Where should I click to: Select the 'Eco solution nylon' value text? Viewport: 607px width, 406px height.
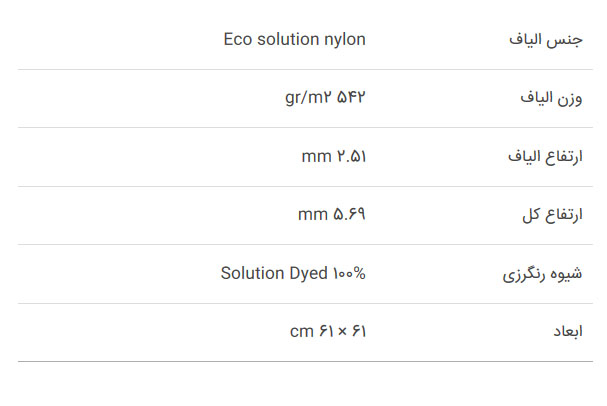click(295, 39)
